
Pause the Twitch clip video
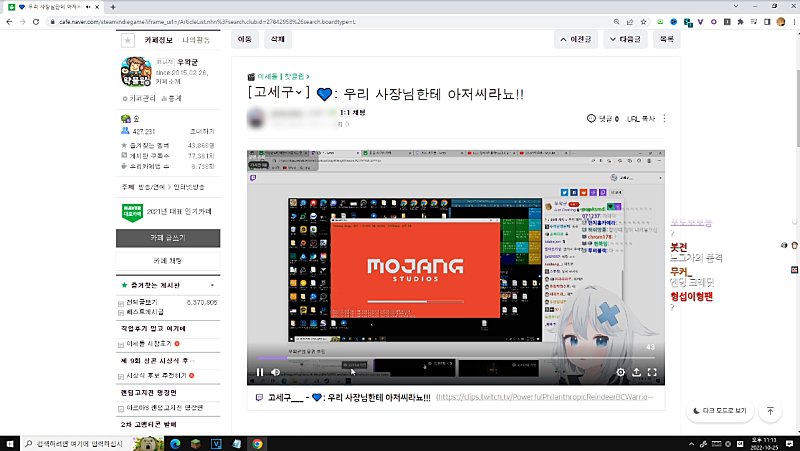coord(260,372)
